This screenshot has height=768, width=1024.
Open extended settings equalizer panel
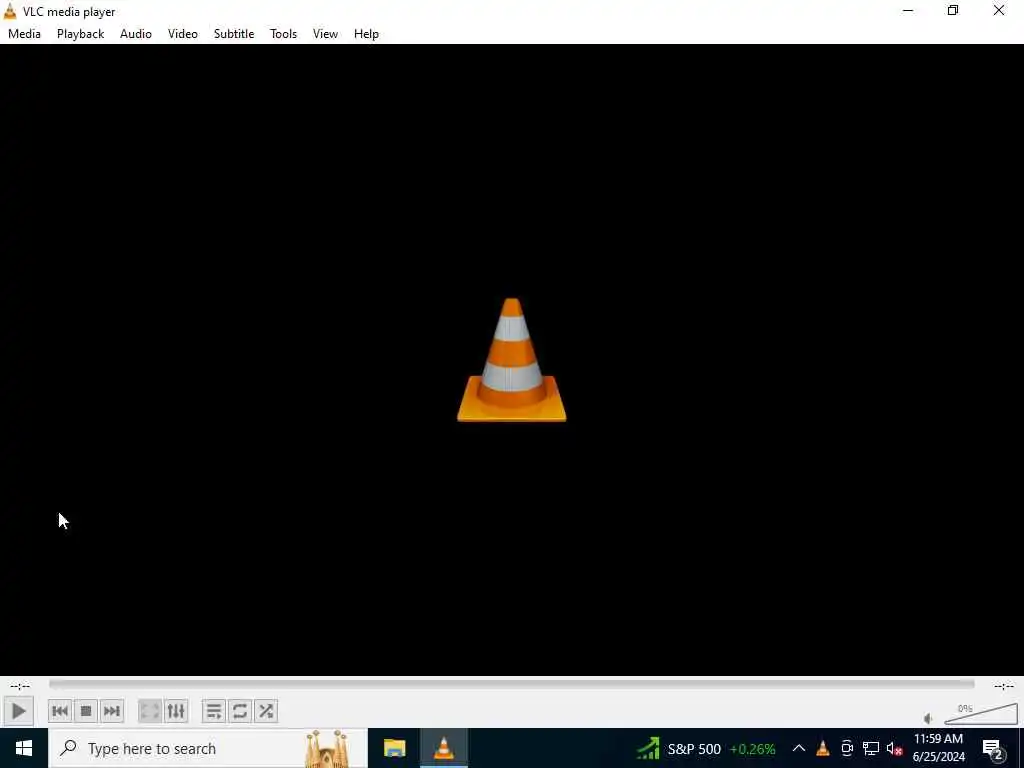(x=176, y=711)
